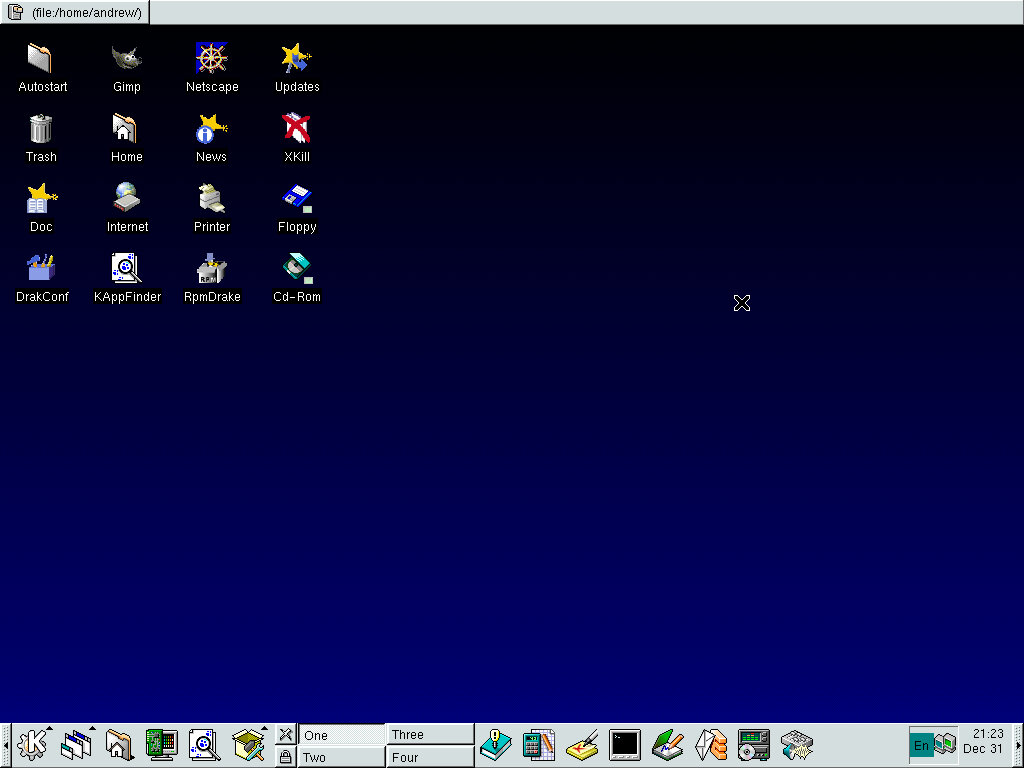Image resolution: width=1024 pixels, height=768 pixels.
Task: Switch to virtual desktop Two
Action: [x=341, y=757]
